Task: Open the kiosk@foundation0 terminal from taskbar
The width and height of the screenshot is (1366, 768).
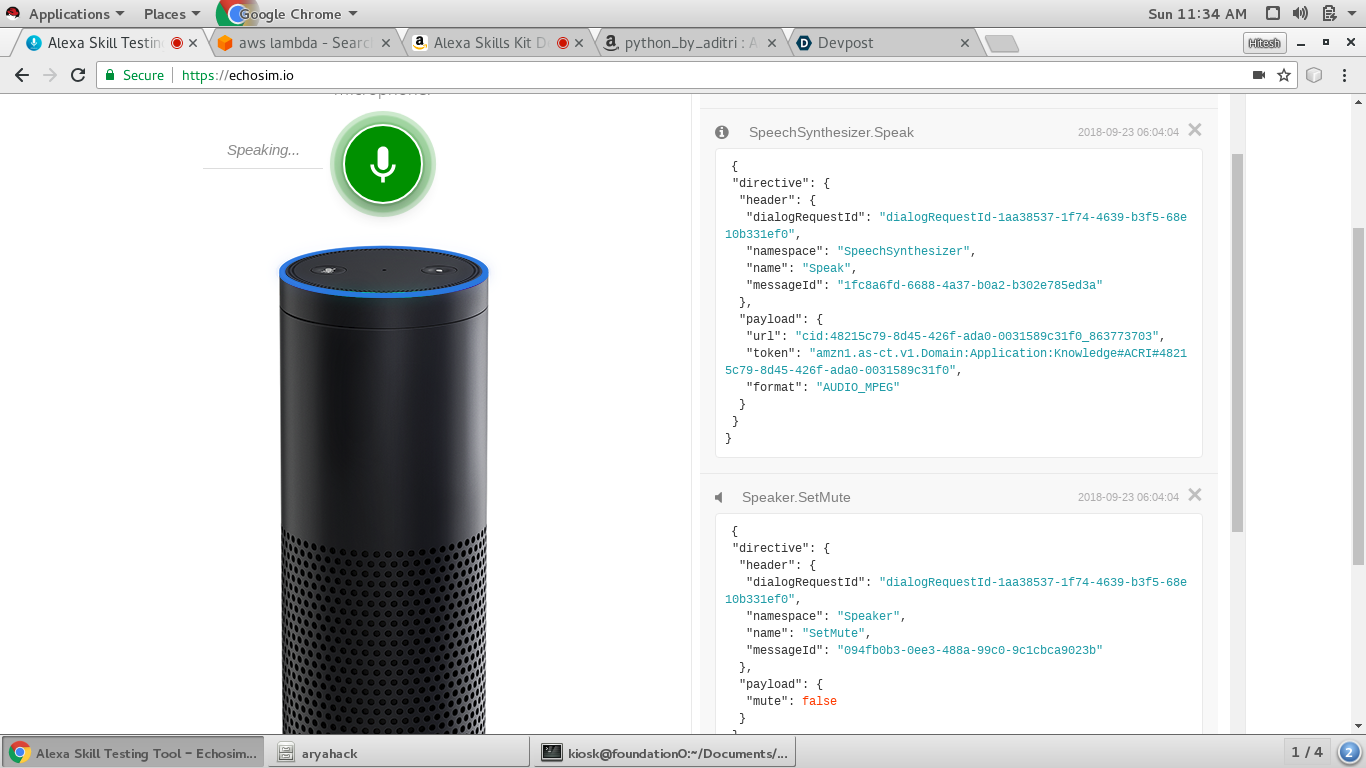Action: pos(666,753)
